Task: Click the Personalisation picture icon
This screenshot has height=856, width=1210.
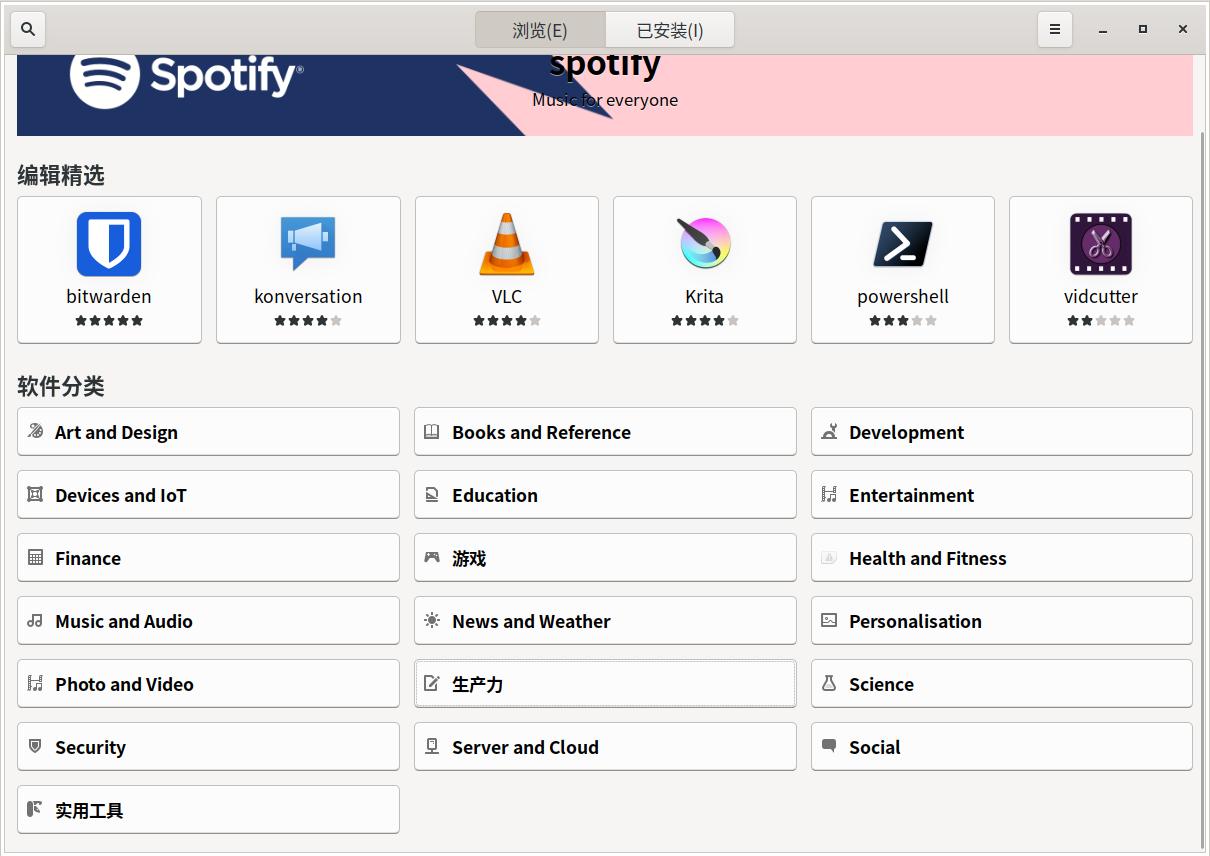Action: [829, 621]
